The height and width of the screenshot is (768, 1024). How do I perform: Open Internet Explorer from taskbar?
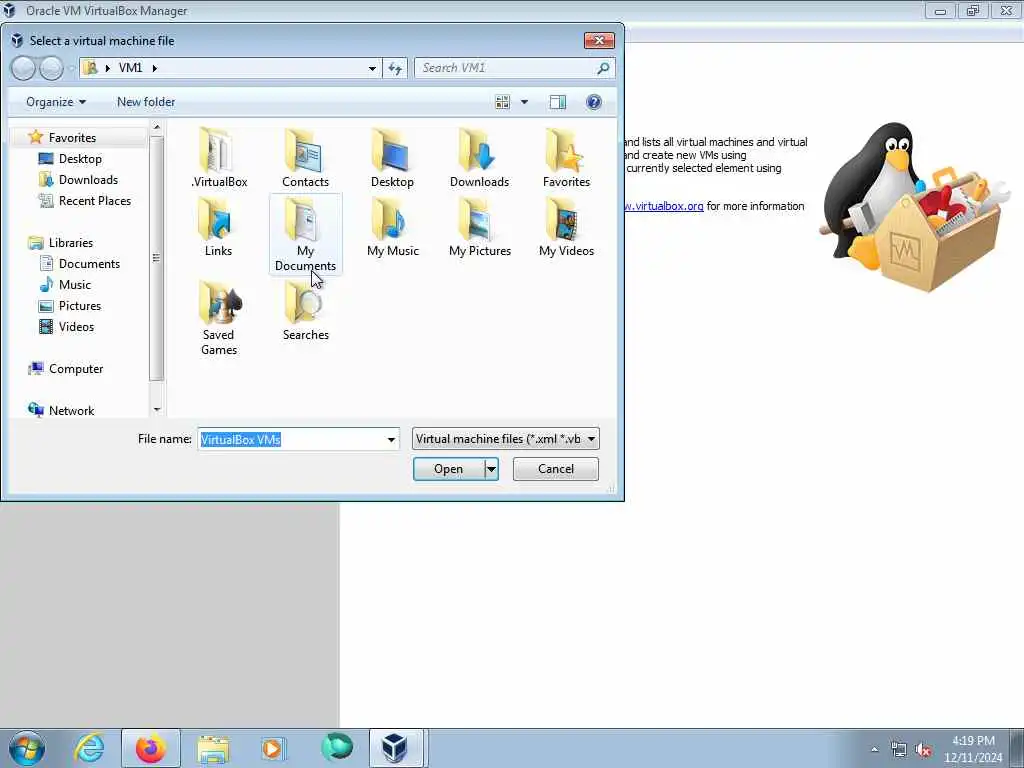coord(89,748)
